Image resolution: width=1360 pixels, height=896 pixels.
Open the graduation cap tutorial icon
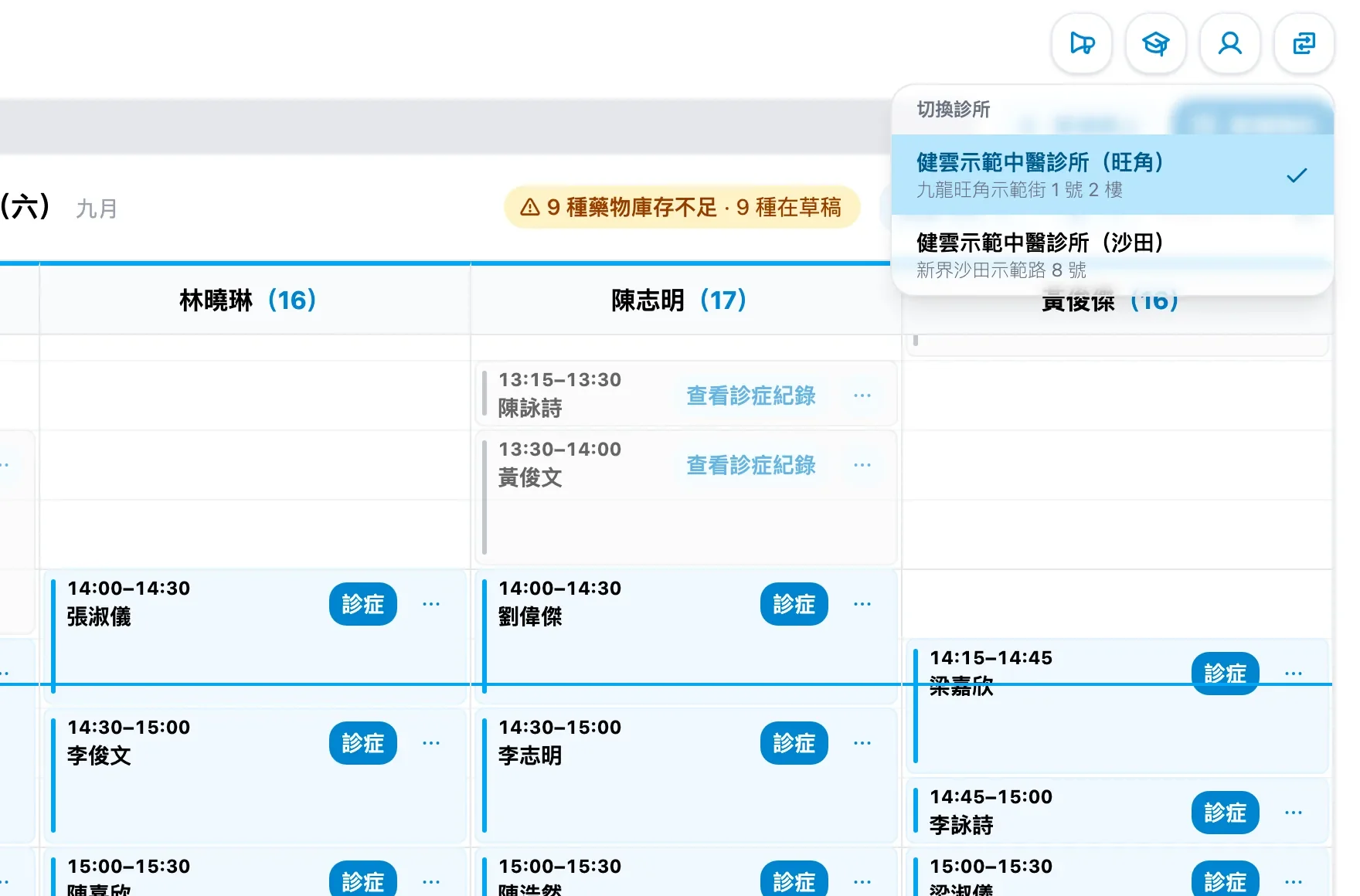click(1156, 43)
